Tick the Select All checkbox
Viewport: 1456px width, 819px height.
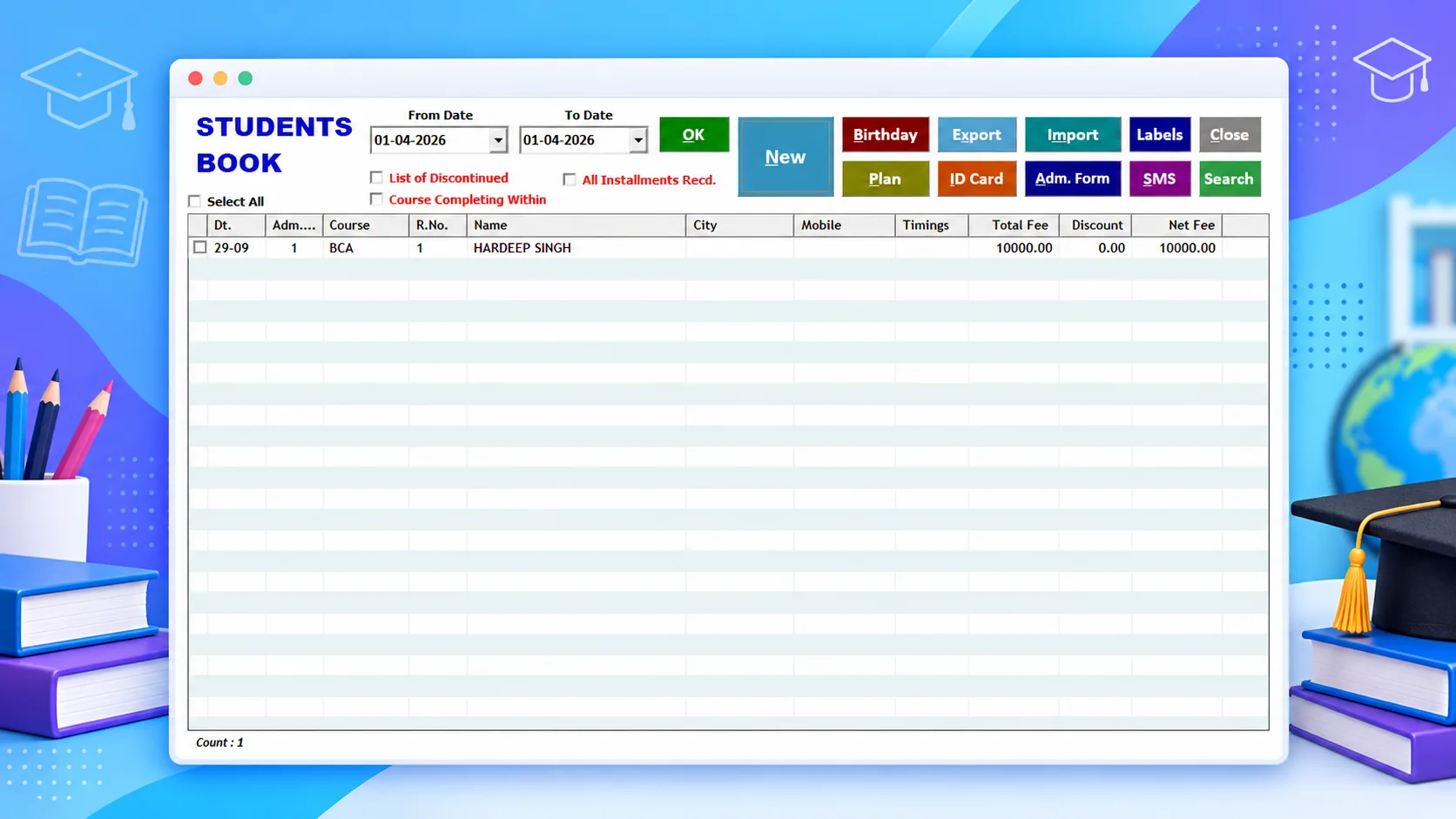pos(194,201)
